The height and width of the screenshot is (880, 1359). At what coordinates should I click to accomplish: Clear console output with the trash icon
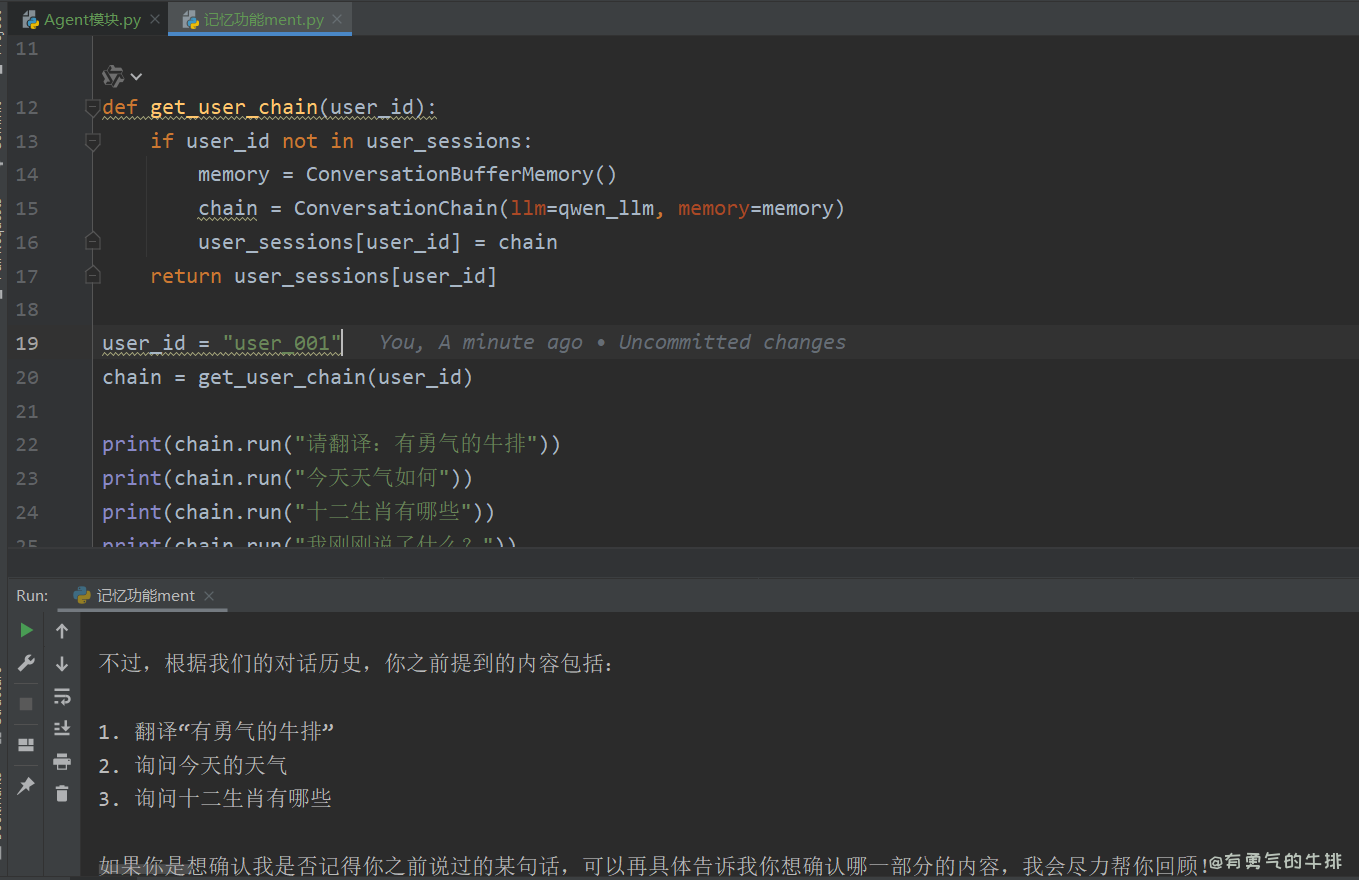click(x=62, y=794)
